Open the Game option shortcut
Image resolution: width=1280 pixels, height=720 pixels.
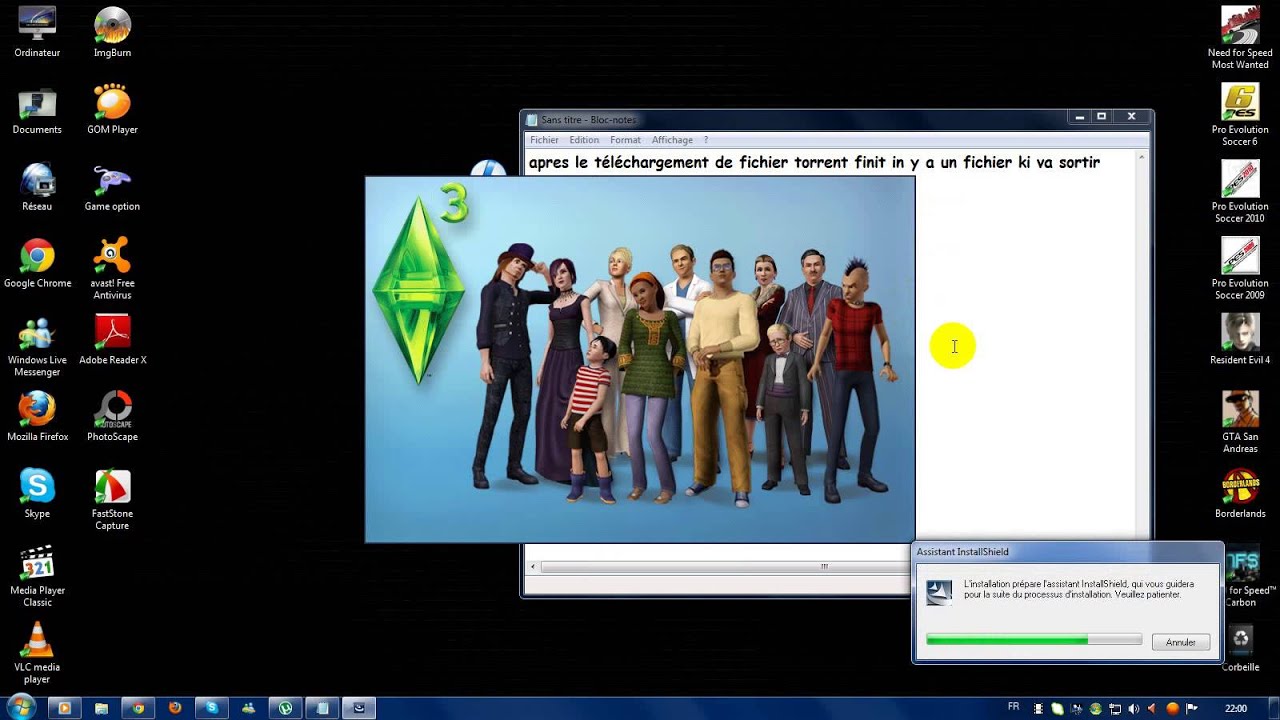[112, 187]
